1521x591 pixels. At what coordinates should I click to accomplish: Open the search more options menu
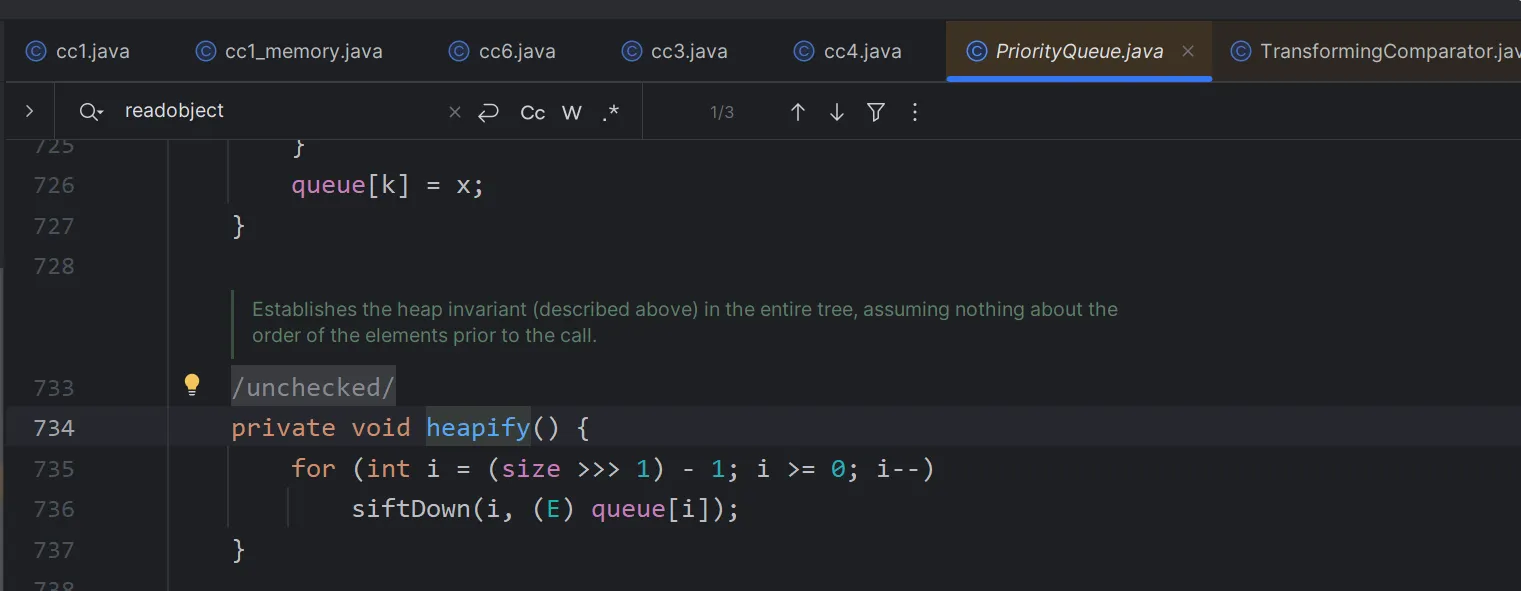914,112
